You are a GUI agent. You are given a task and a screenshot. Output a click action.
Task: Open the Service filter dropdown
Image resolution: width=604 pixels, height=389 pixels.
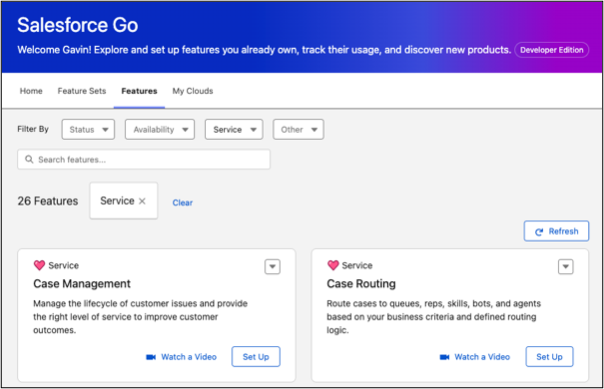pyautogui.click(x=234, y=129)
